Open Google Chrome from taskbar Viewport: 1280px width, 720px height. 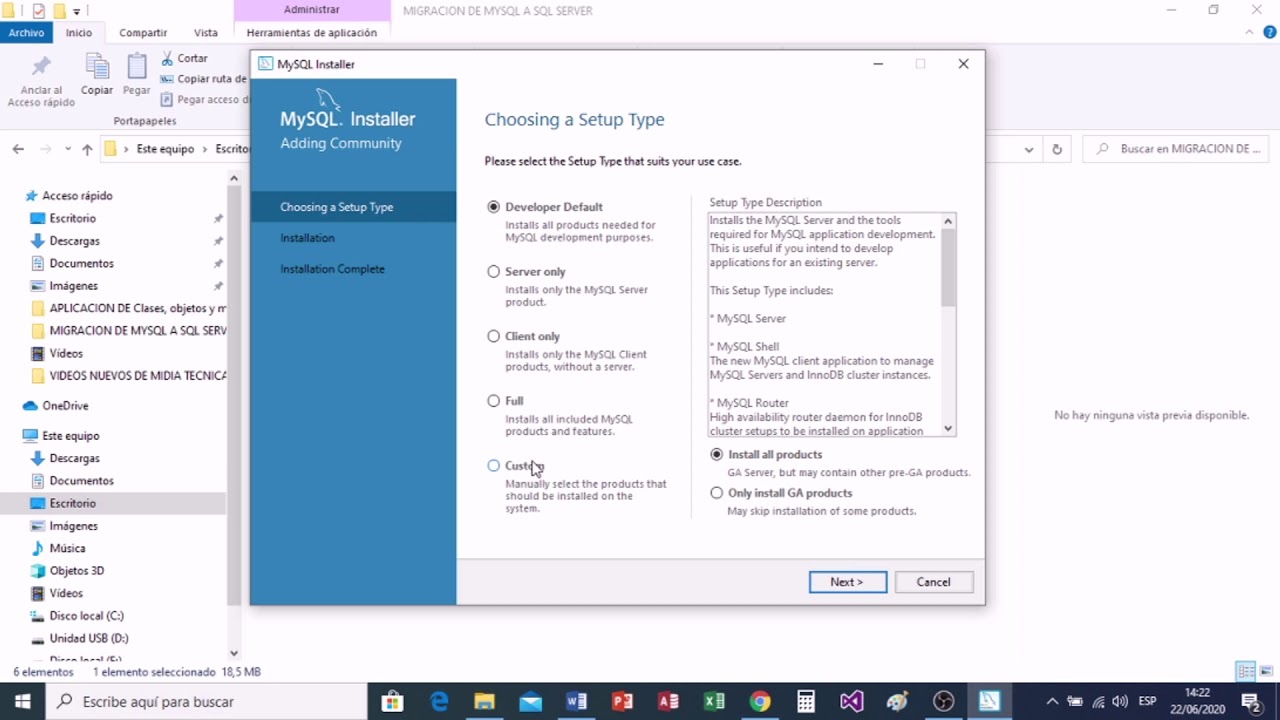(760, 702)
